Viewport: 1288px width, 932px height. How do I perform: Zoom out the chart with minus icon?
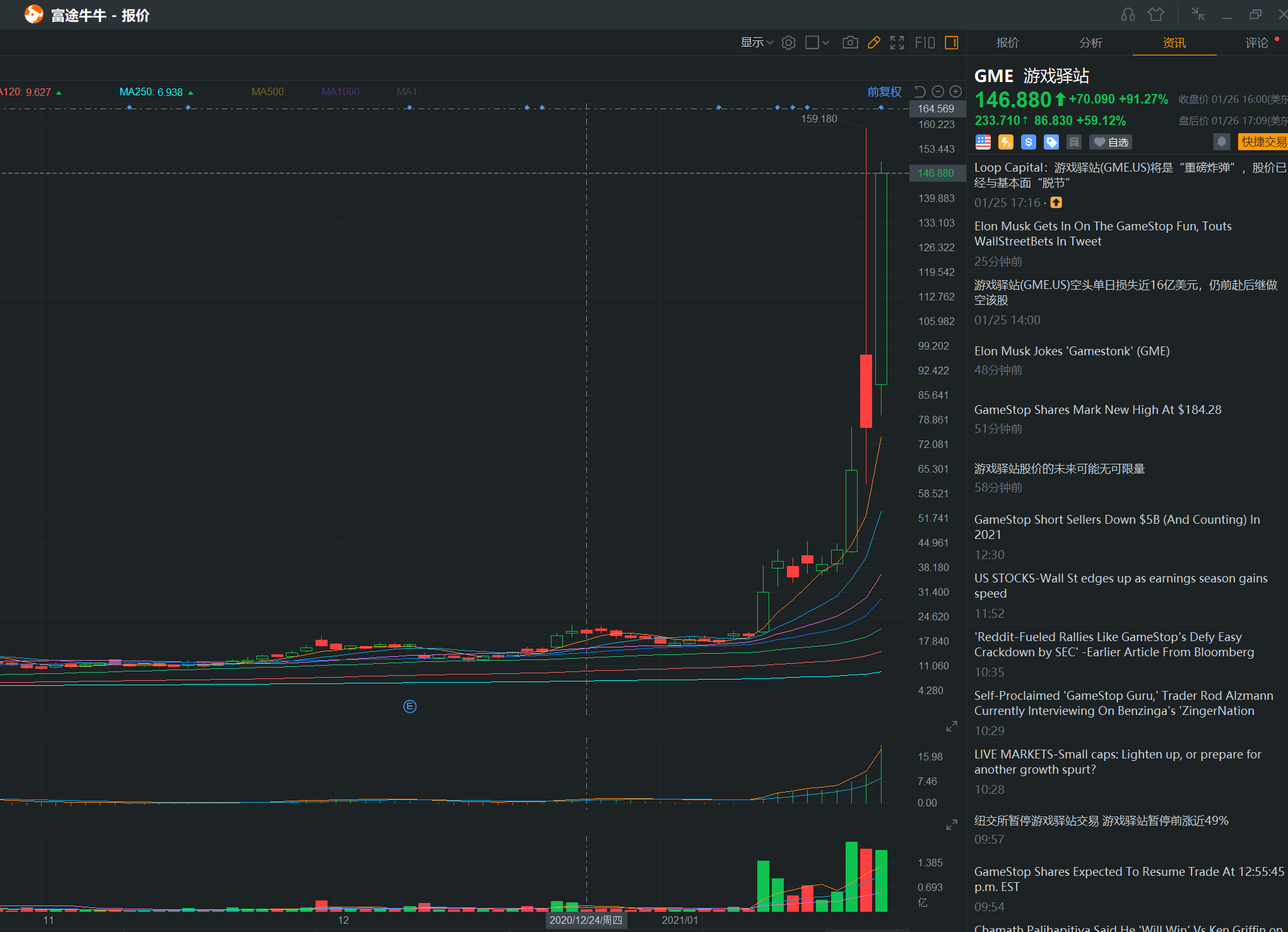click(x=938, y=91)
